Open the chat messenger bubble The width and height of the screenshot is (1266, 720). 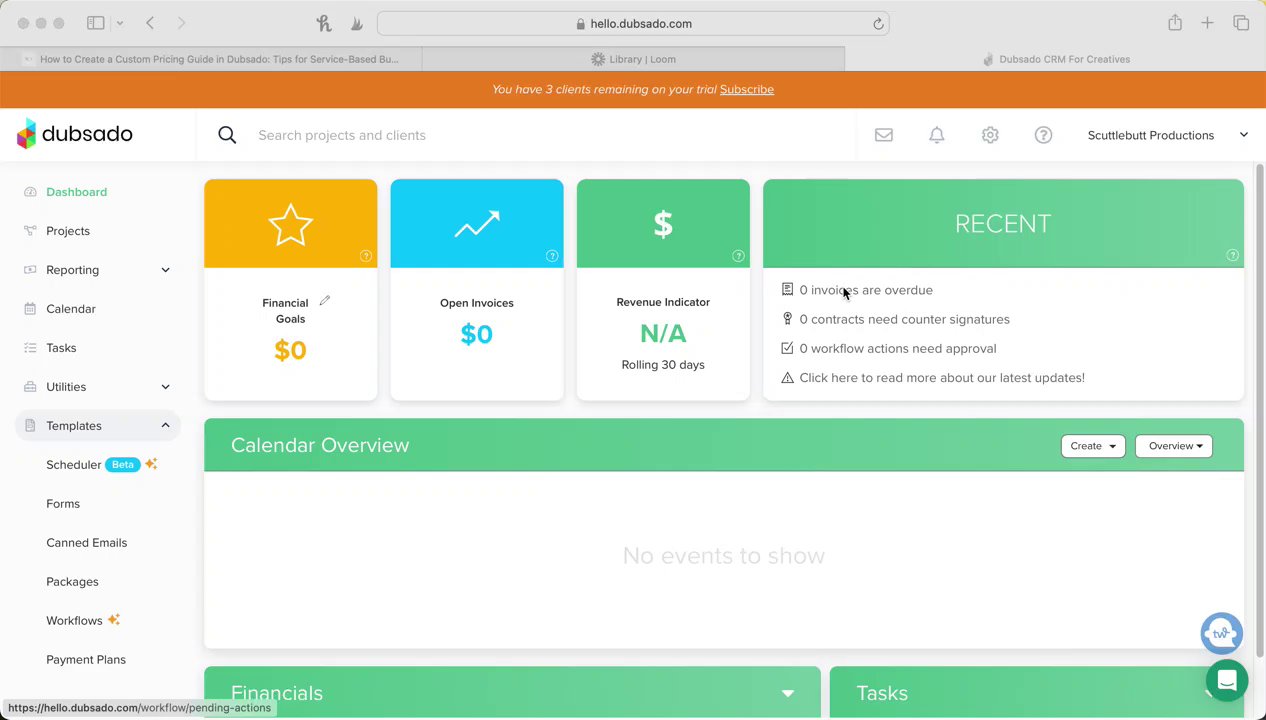tap(1227, 681)
